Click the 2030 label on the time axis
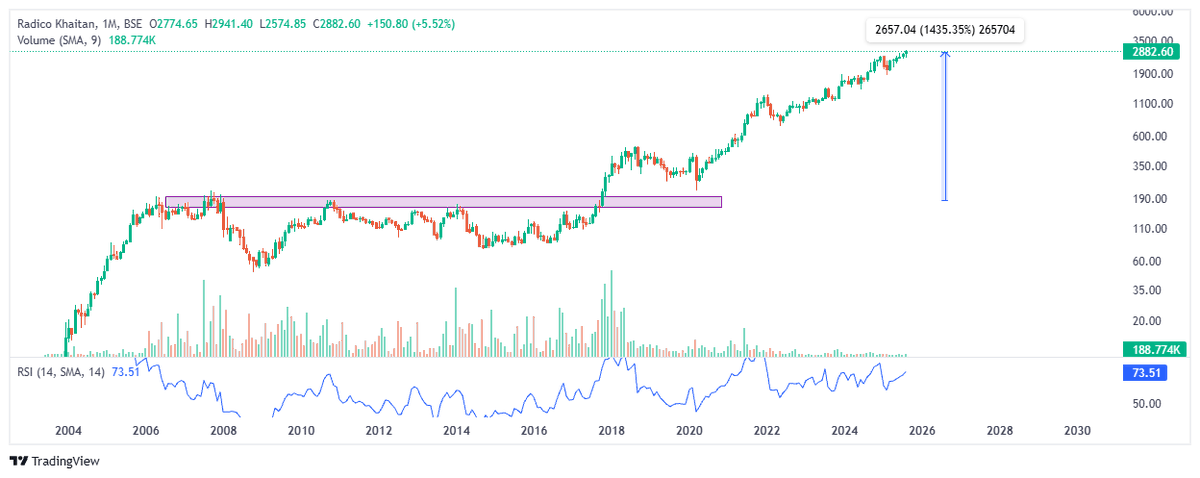Screen dimensions: 1200x478 coord(1078,431)
